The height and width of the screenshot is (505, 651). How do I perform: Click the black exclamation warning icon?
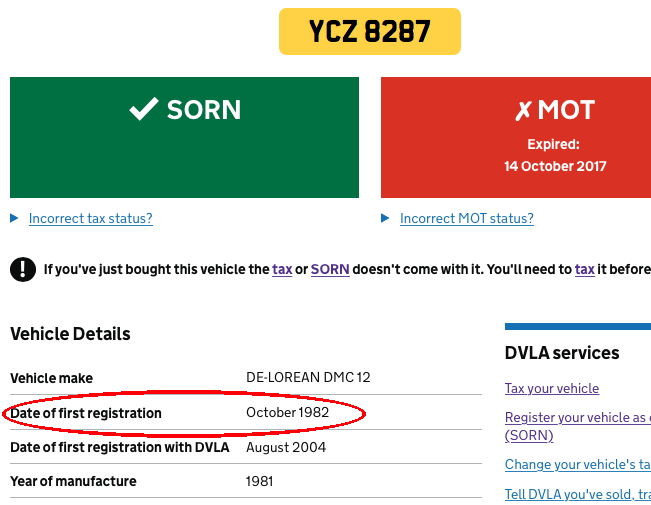[x=22, y=269]
